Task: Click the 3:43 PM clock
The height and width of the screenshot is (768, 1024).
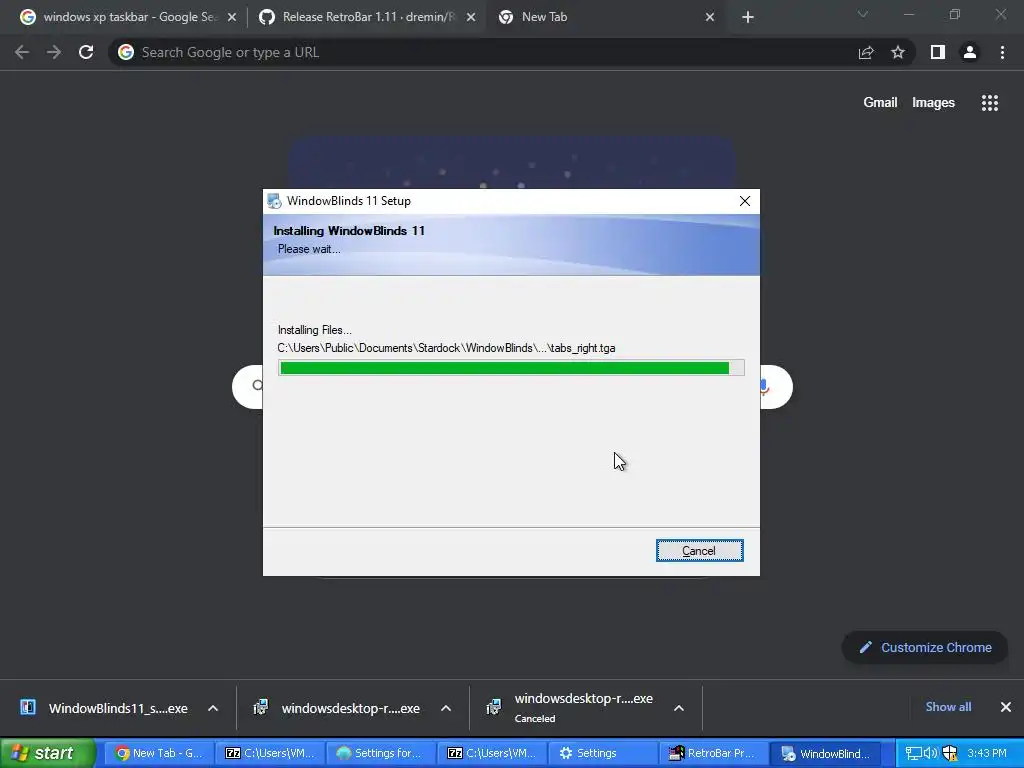Action: (x=987, y=754)
